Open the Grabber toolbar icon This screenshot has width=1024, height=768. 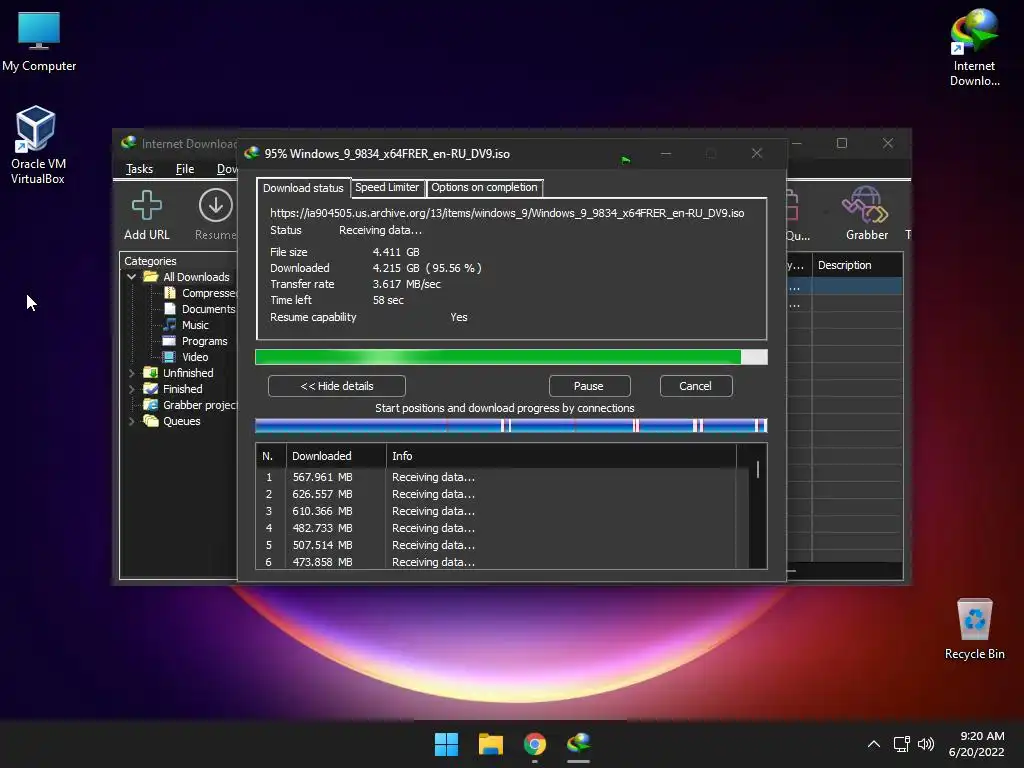[x=866, y=214]
